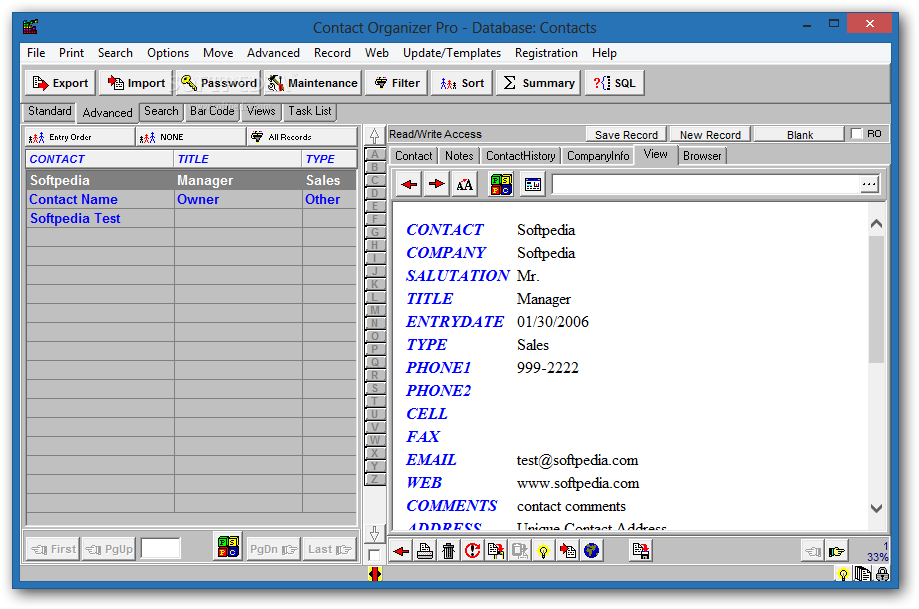Click the ellipsis button beside the View field
The width and height of the screenshot is (919, 609).
pyautogui.click(x=869, y=185)
